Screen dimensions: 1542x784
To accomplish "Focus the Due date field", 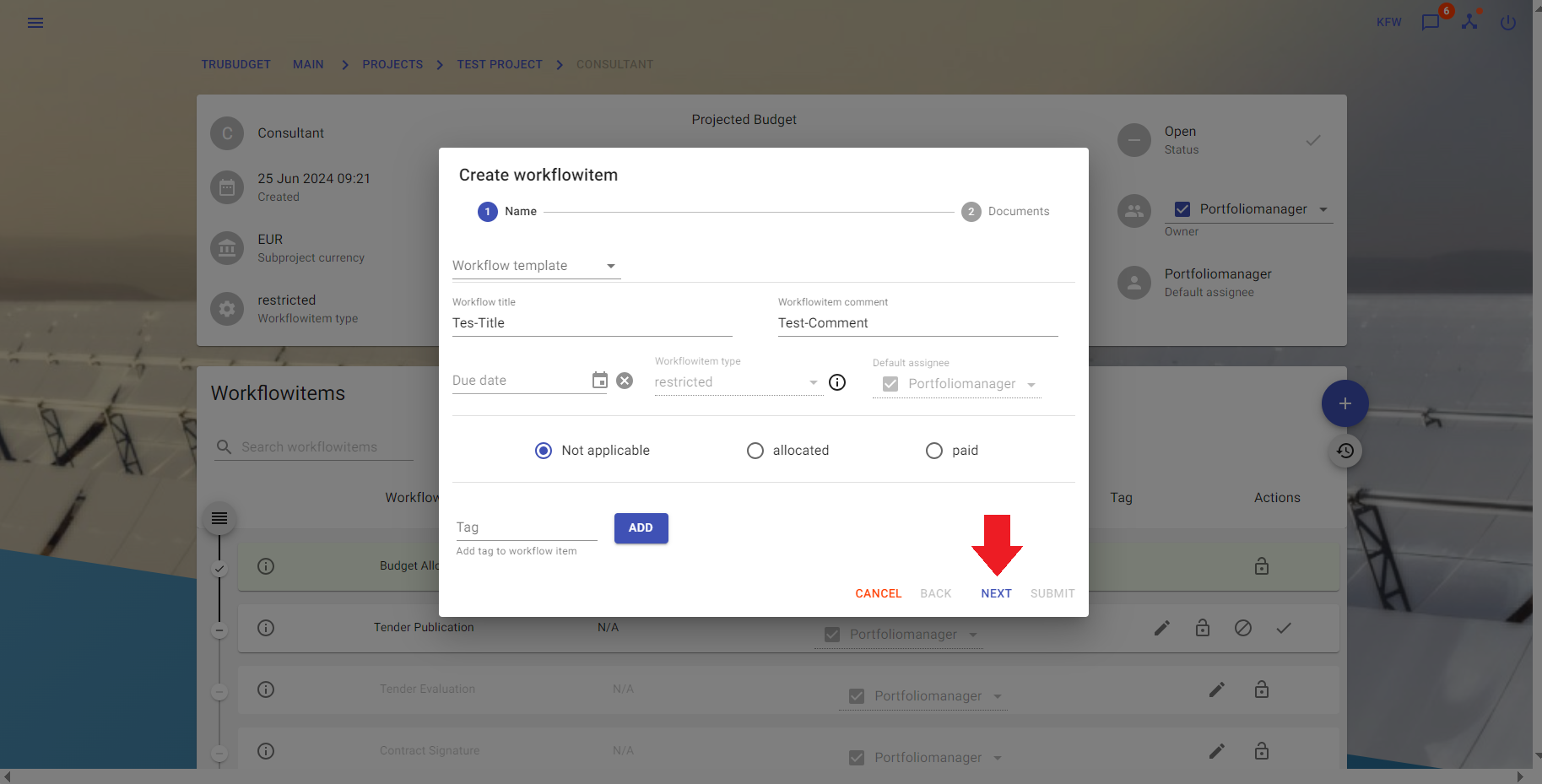I will 520,381.
